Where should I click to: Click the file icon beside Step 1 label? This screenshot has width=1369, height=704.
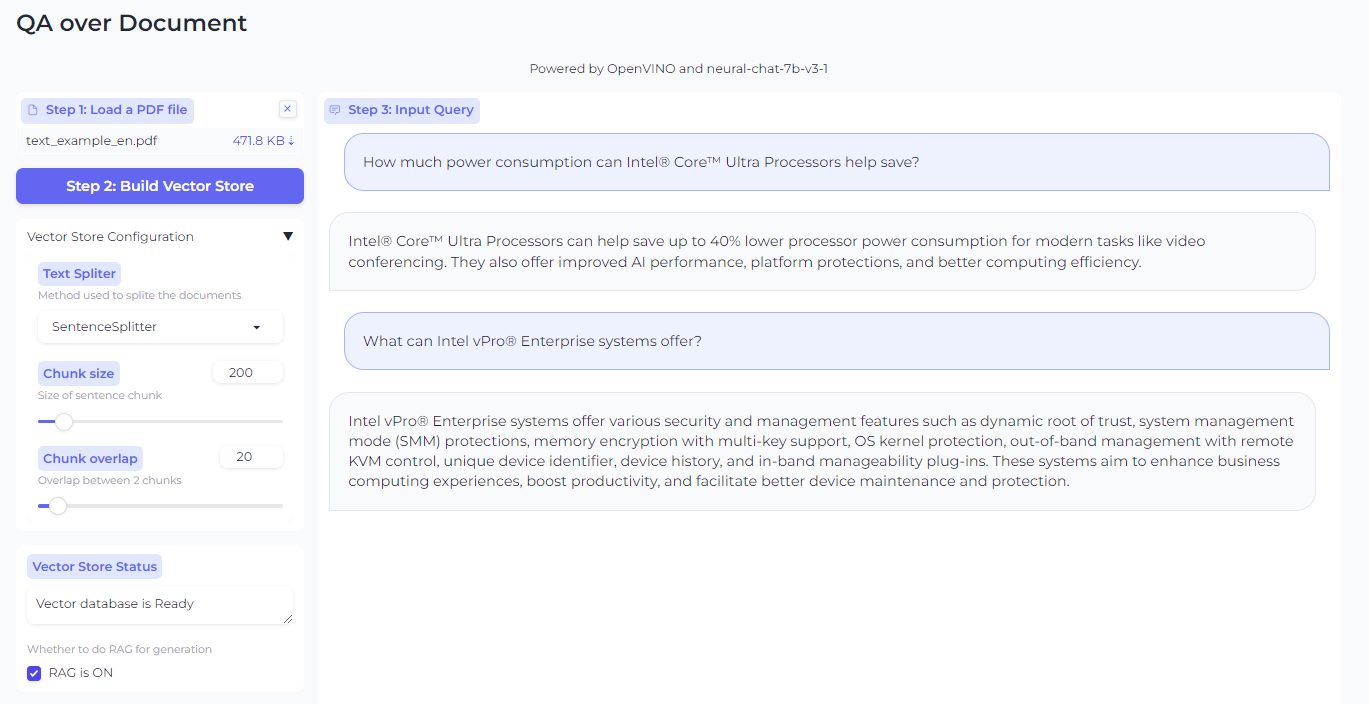[x=33, y=110]
